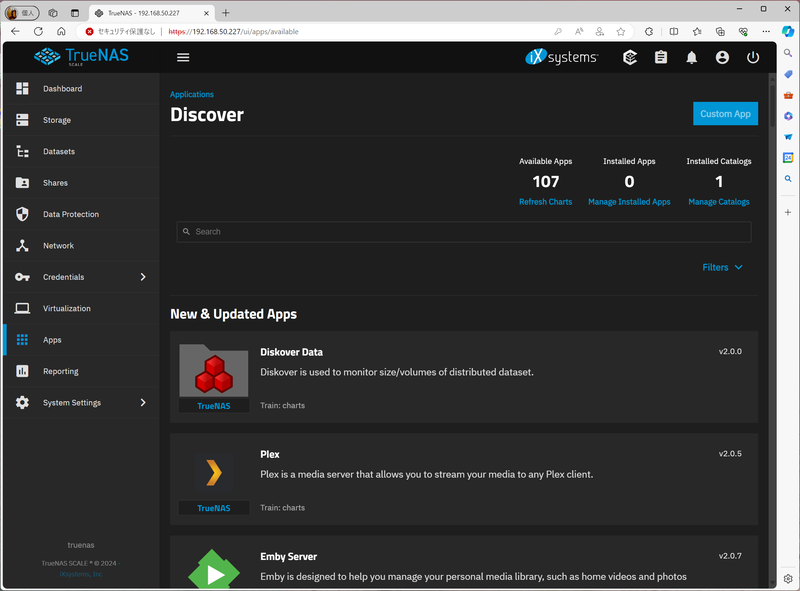This screenshot has height=591, width=800.
Task: Open the Jobs clipboard icon
Action: tap(661, 57)
